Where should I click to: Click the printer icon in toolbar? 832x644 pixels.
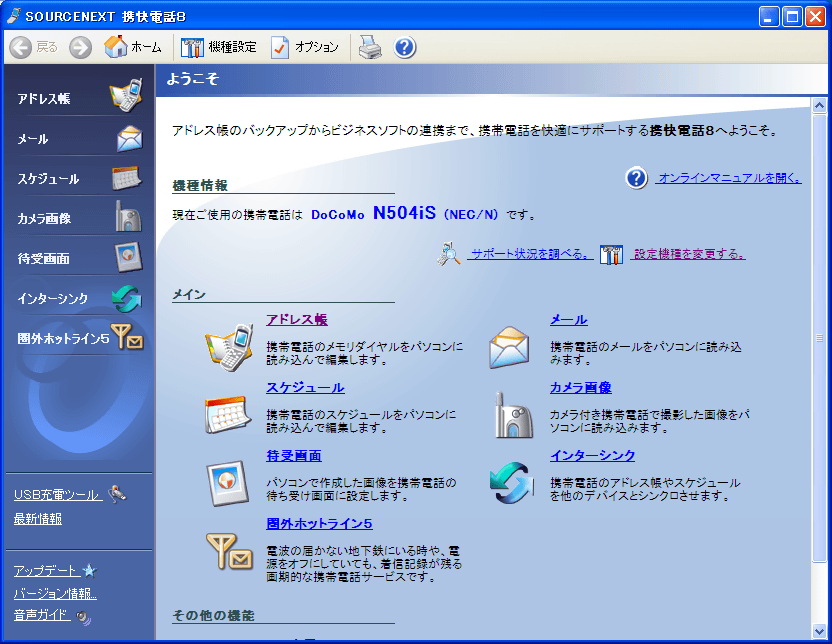(370, 47)
